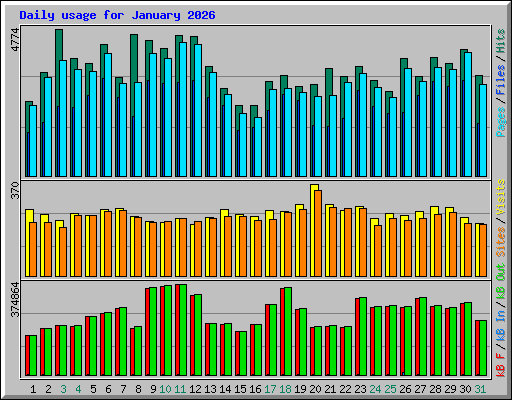This screenshot has height=400, width=512.
Task: Click day label 9 on the x-axis
Action: pyautogui.click(x=153, y=389)
